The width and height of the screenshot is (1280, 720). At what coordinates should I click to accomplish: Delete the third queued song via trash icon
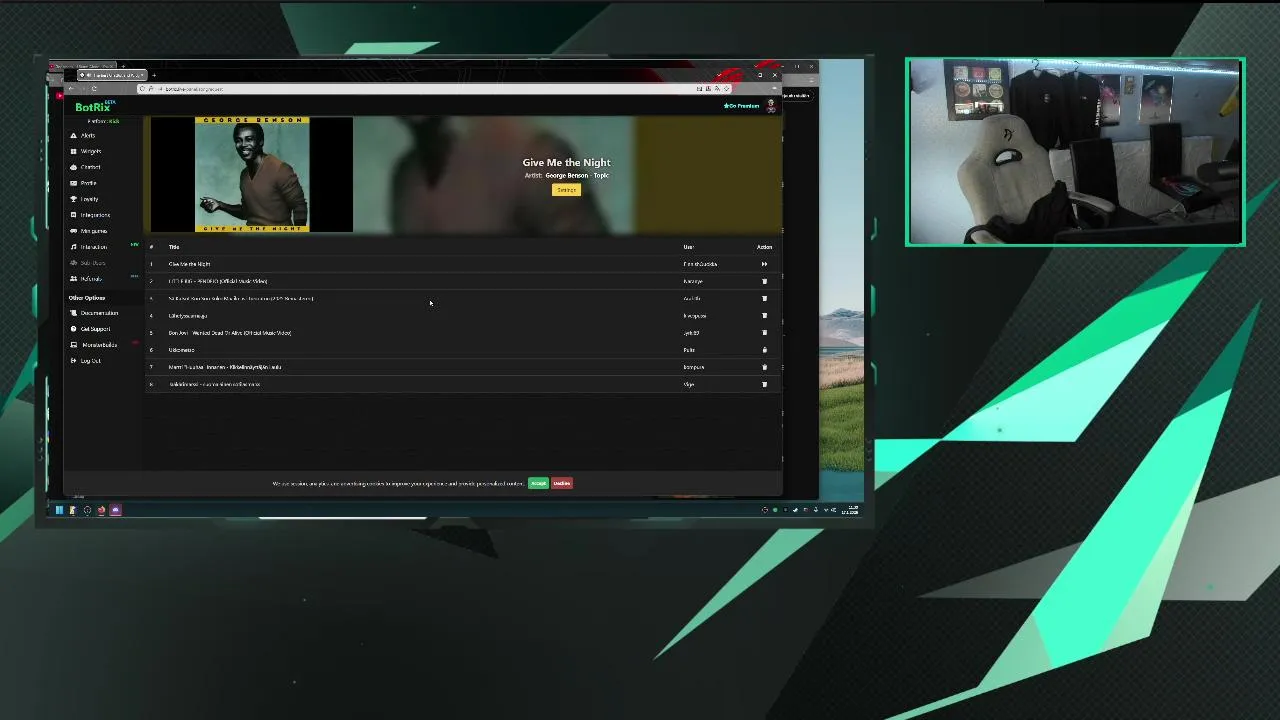pyautogui.click(x=764, y=298)
